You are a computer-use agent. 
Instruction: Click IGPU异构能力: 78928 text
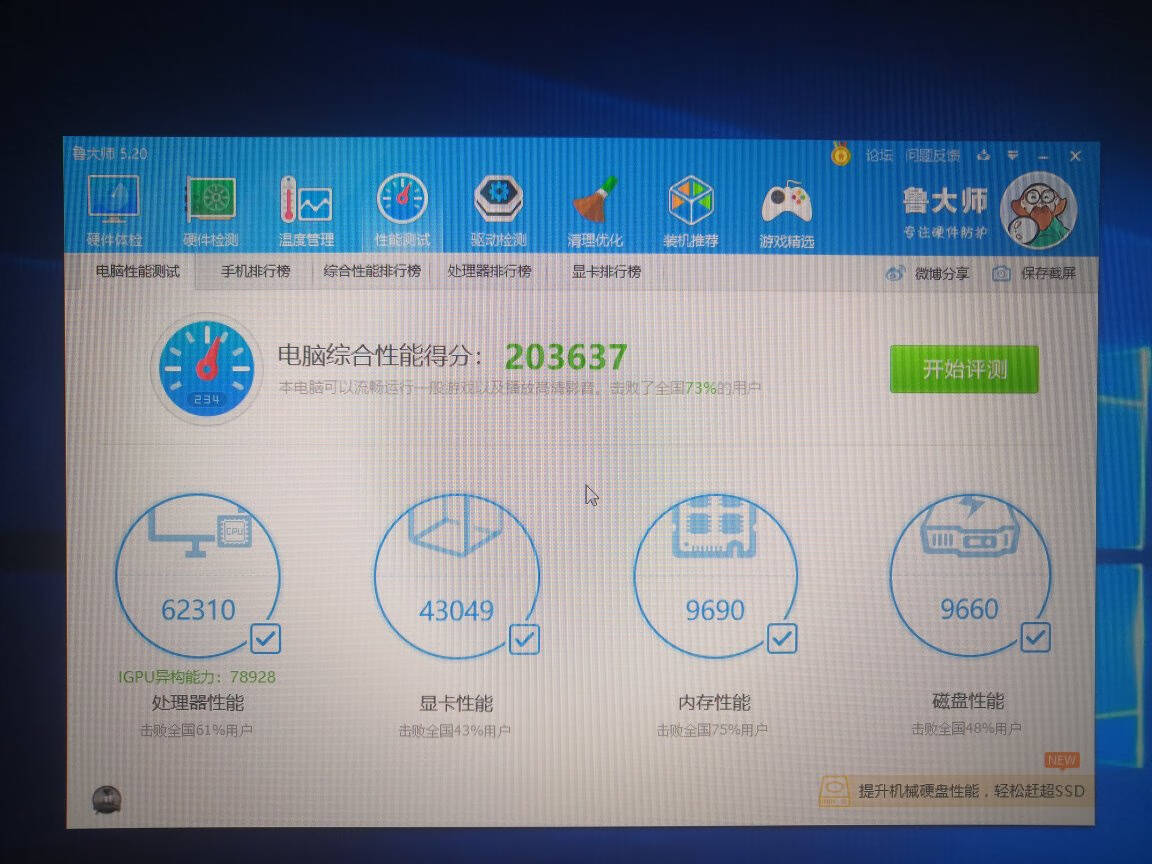(197, 677)
